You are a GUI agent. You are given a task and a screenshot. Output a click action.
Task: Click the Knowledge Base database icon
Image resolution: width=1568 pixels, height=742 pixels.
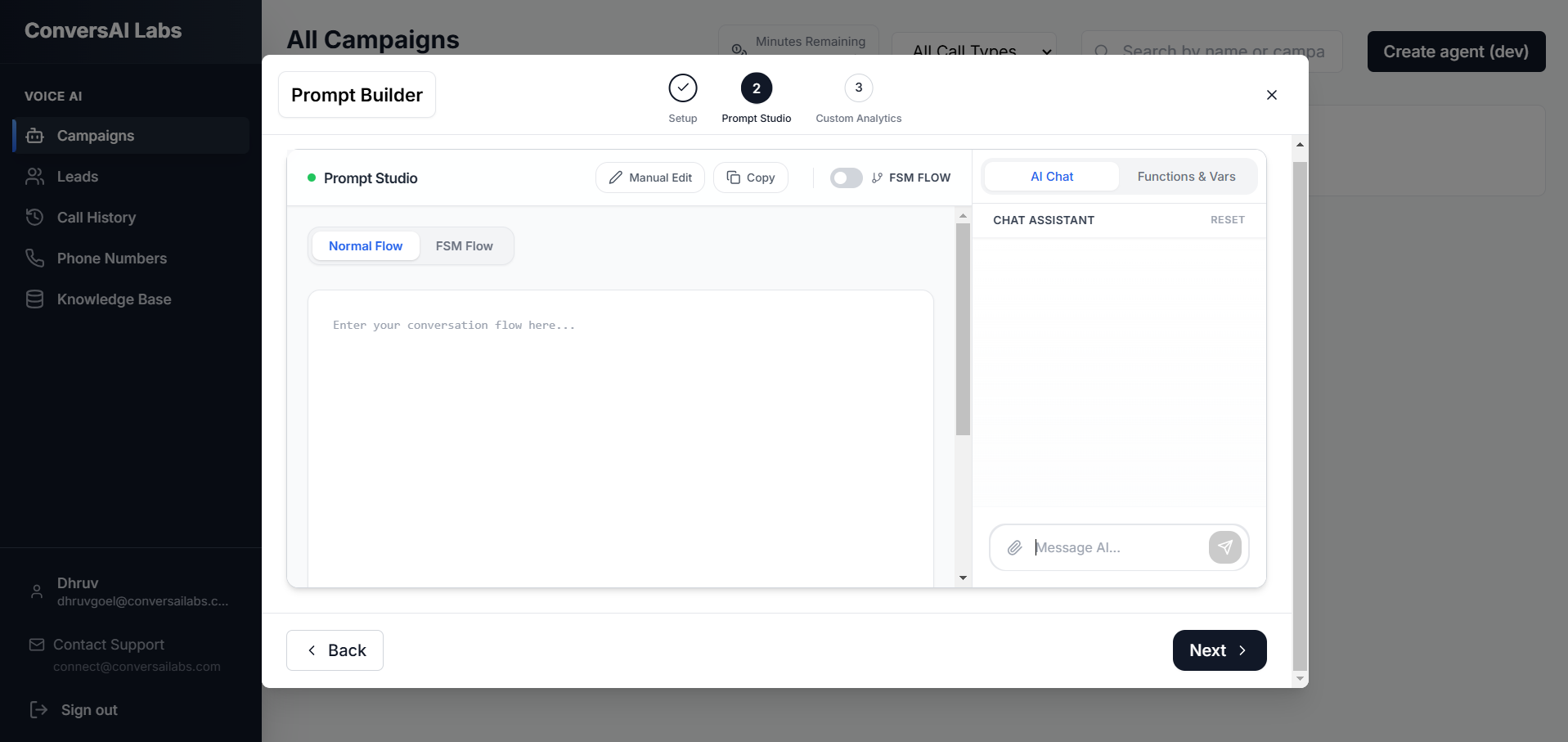(34, 299)
